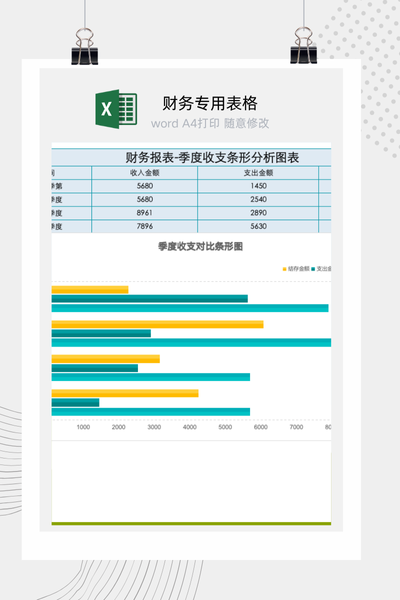
Task: Select the 财务专用表格 heading
Action: [210, 103]
